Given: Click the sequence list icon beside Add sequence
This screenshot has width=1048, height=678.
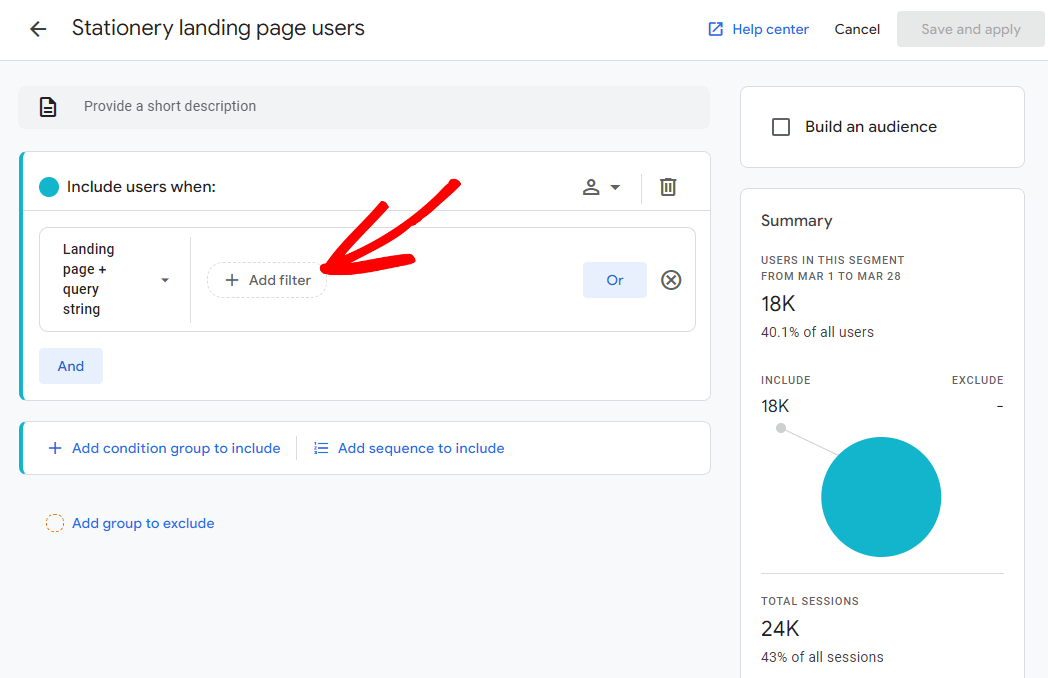Looking at the screenshot, I should point(321,448).
